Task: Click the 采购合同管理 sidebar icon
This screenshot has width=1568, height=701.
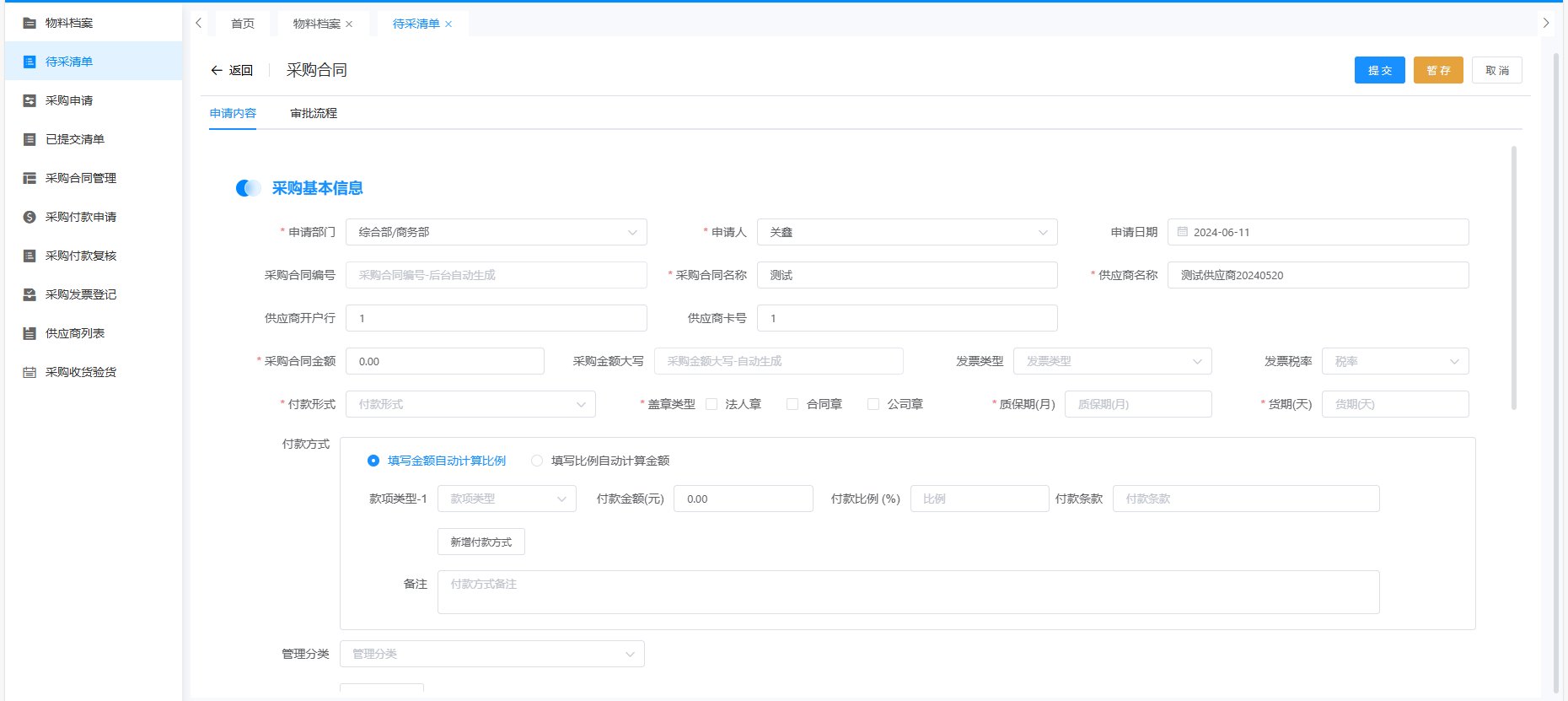Action: coord(30,178)
